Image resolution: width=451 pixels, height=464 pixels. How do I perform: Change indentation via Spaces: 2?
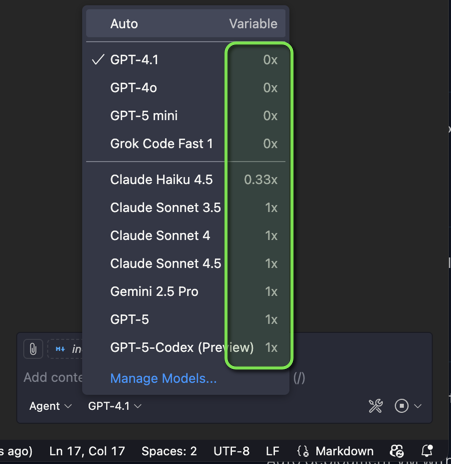(x=169, y=451)
